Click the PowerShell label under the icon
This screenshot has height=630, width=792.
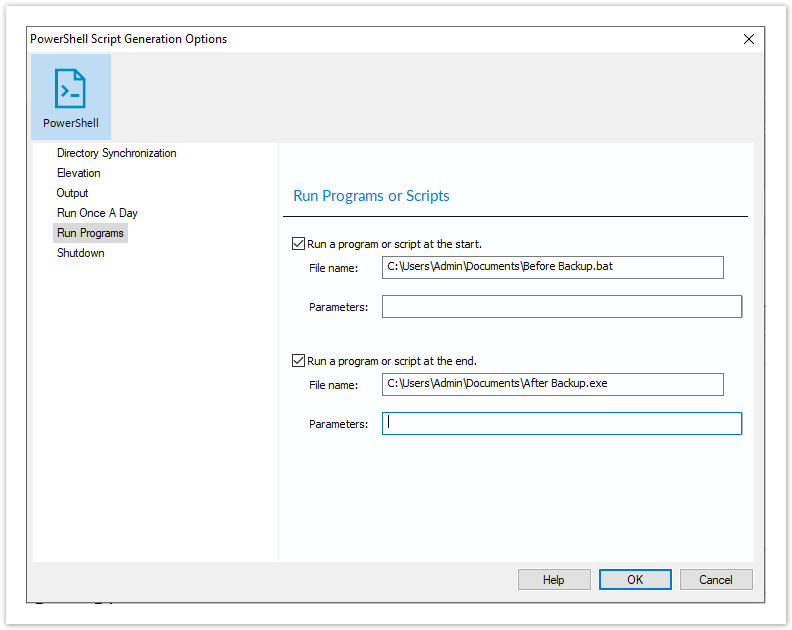71,123
